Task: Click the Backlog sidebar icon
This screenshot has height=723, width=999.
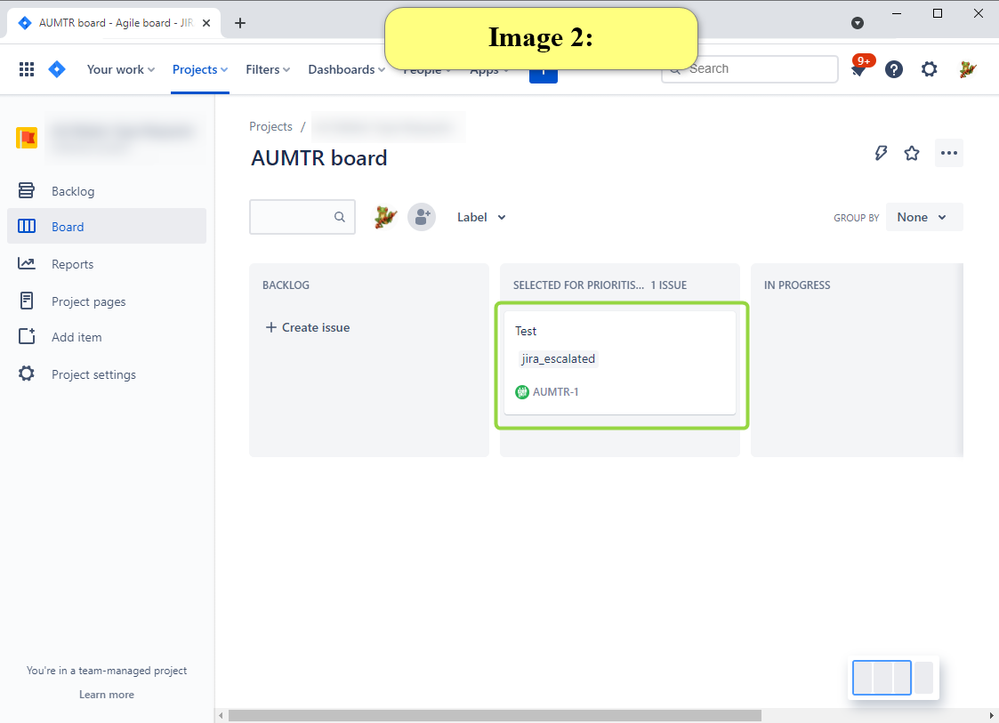Action: click(26, 190)
